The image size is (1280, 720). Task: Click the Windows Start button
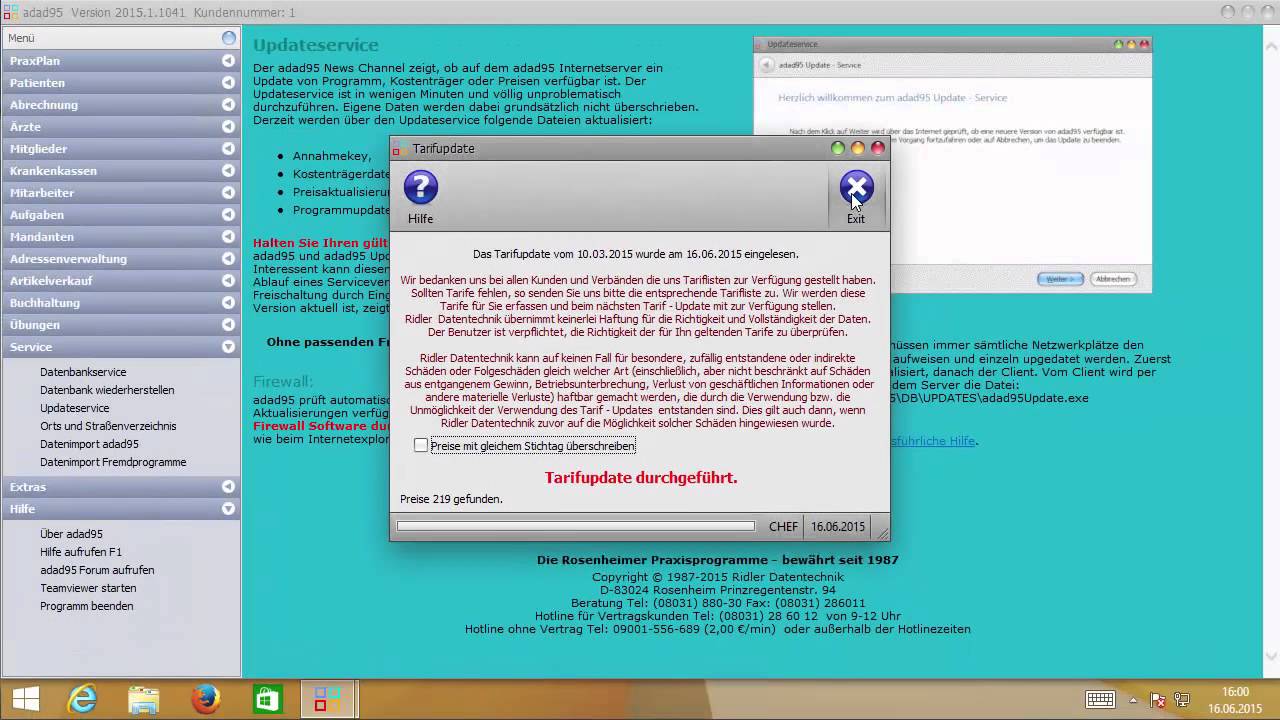[25, 699]
